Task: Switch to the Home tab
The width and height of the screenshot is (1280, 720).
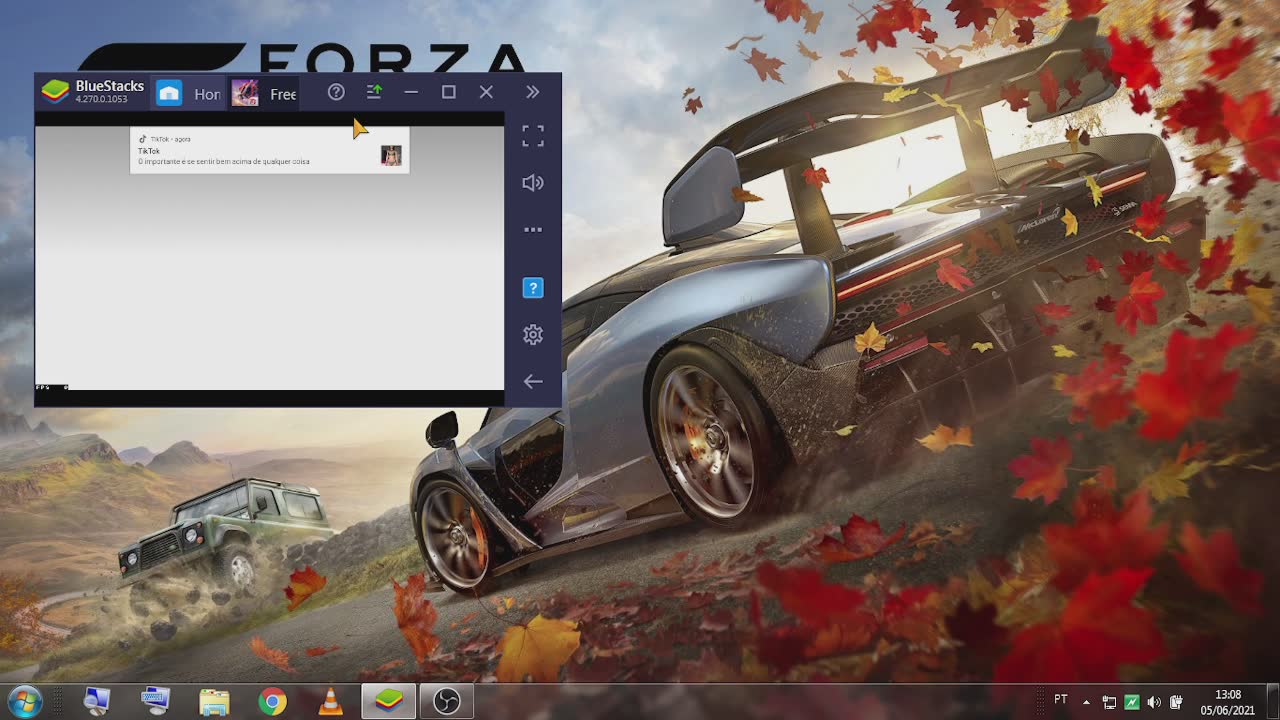Action: (189, 93)
